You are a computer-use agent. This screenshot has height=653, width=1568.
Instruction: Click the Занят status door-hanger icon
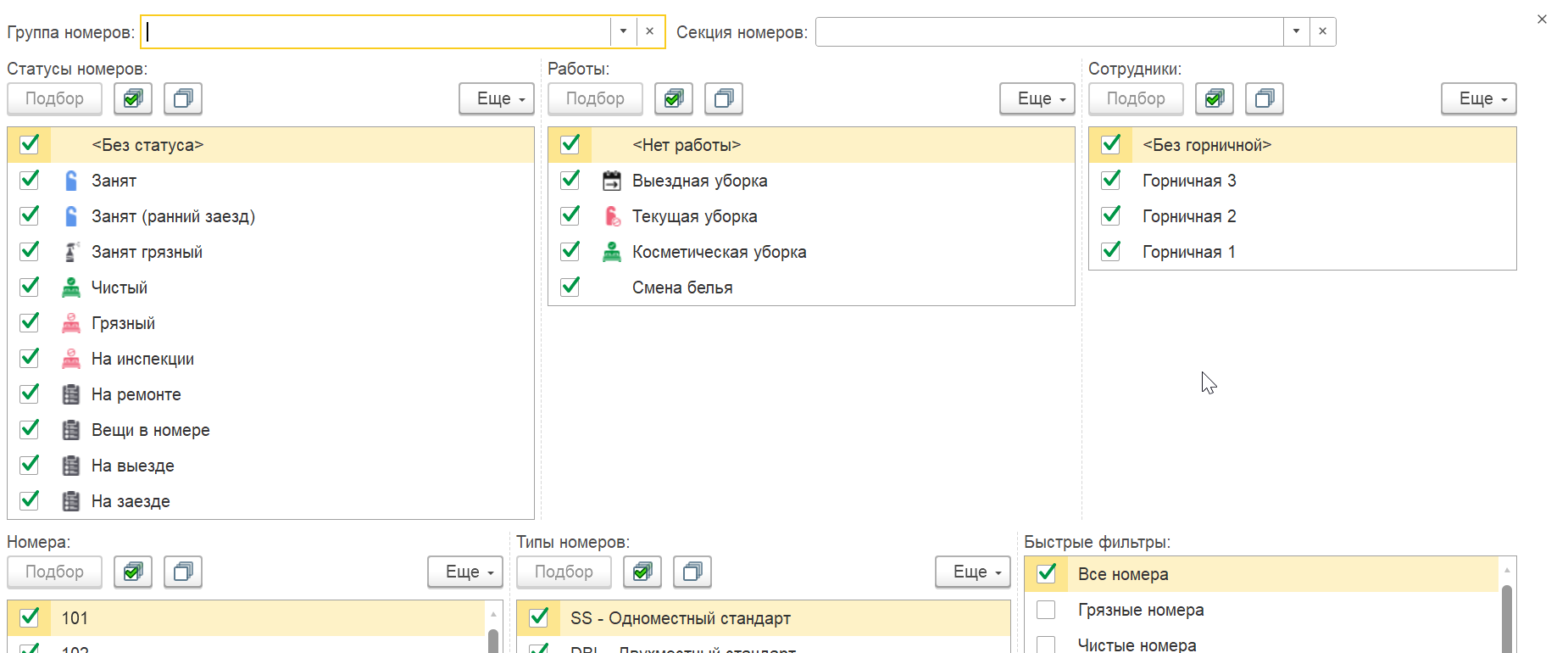(x=71, y=181)
